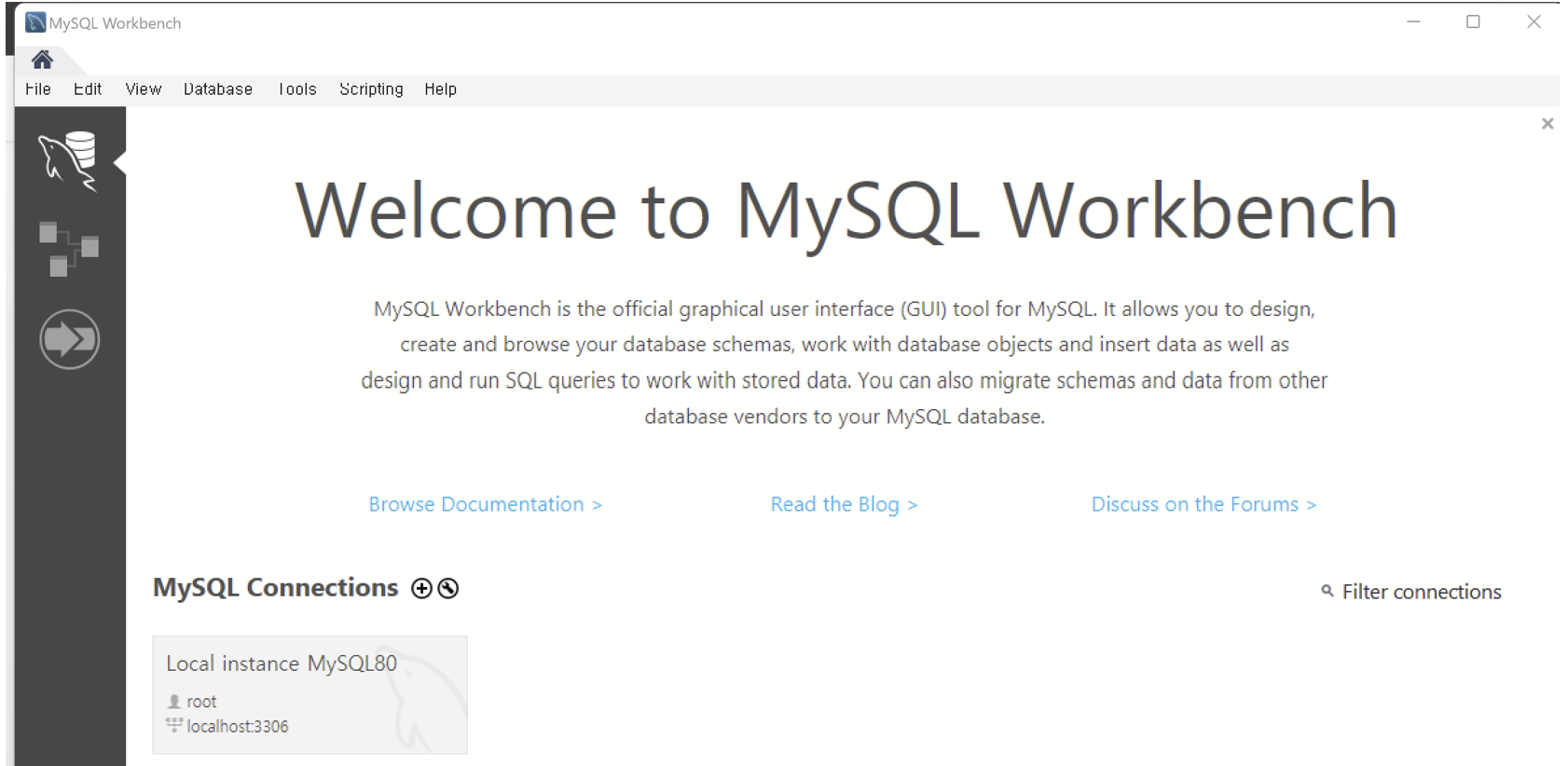
Task: Click the Read the Blog link
Action: tap(844, 504)
